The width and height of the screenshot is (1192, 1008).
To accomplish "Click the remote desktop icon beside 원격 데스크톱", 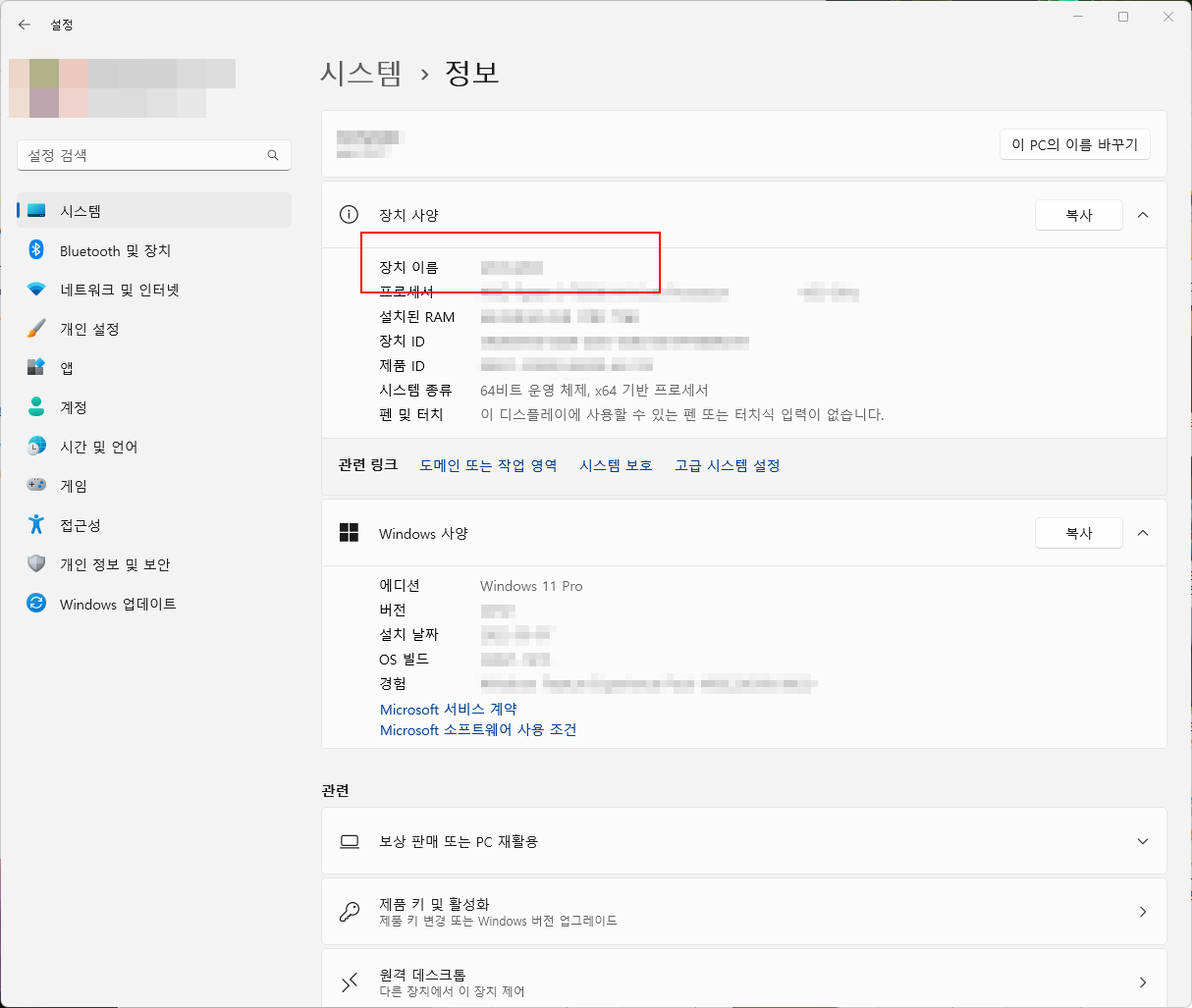I will click(x=350, y=982).
